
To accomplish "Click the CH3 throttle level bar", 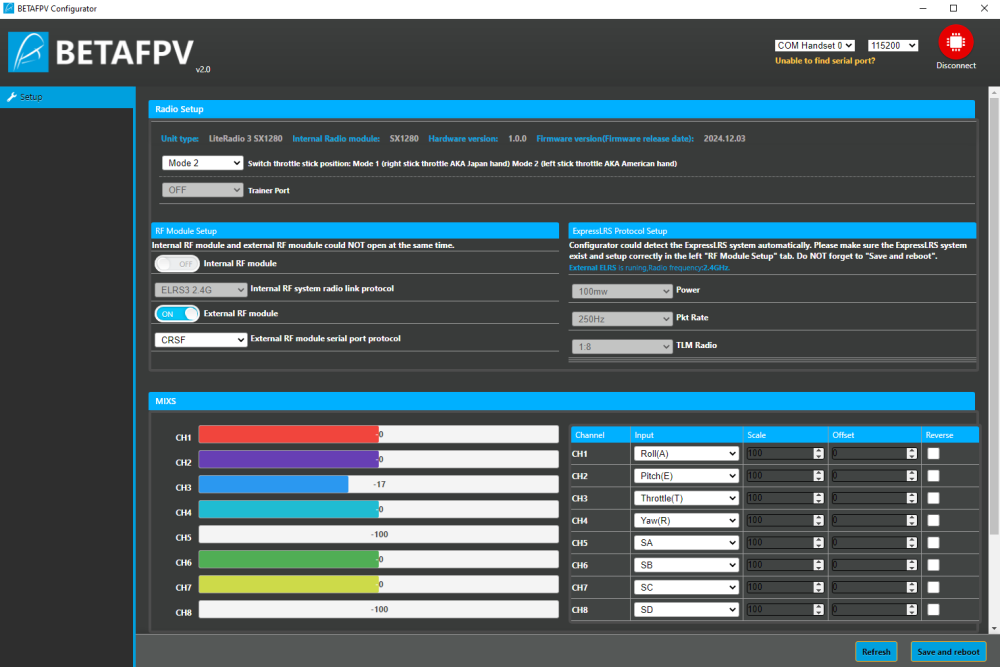I will coord(378,484).
